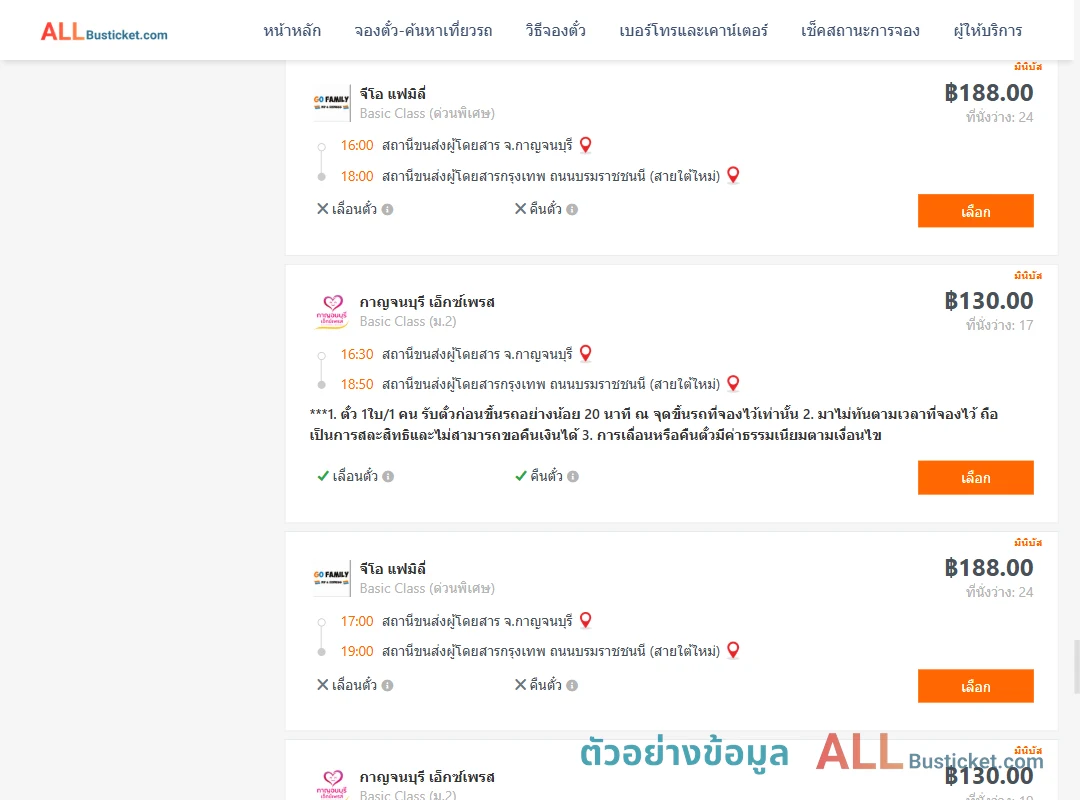Click operator name จีโอ แฟมิลี่ on 17:00 trip
The image size is (1080, 800).
(393, 568)
